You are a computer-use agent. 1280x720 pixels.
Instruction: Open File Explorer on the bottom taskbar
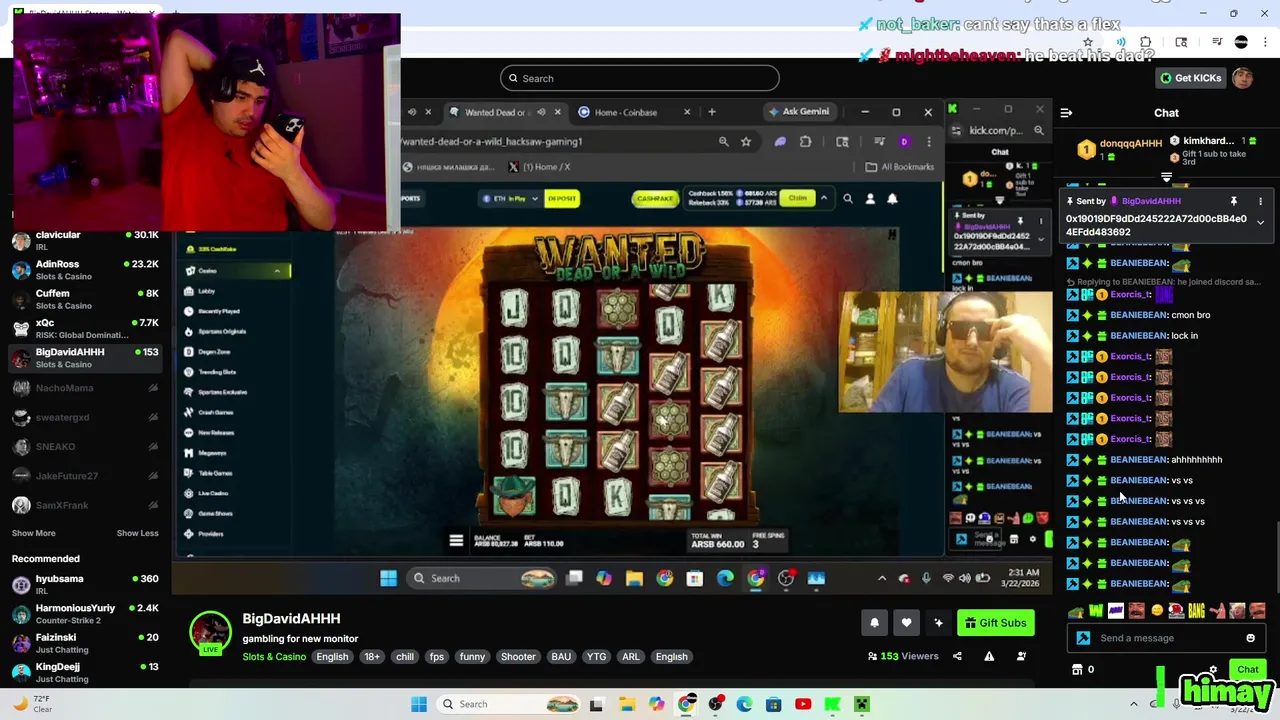point(627,704)
